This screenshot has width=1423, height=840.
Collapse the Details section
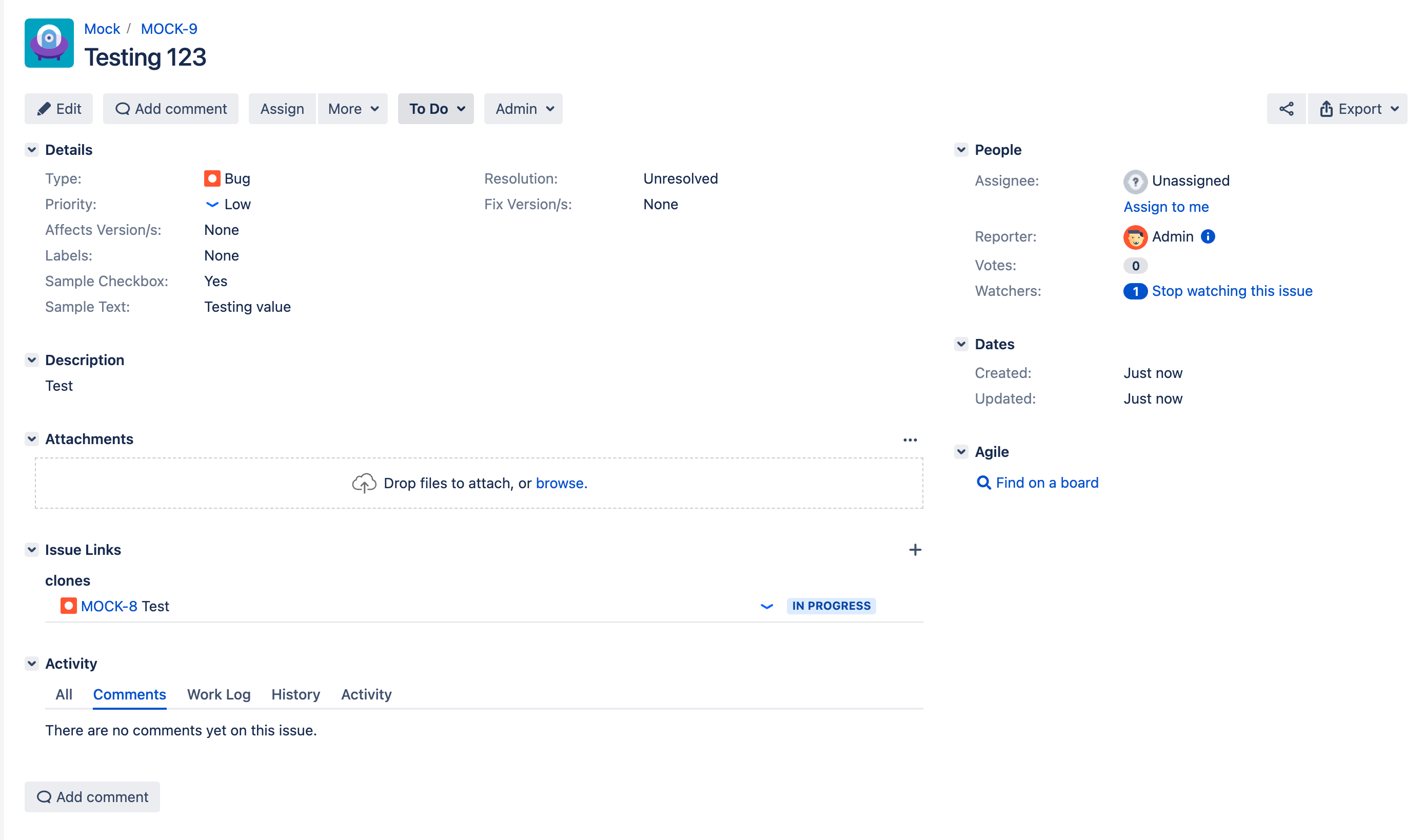coord(32,150)
